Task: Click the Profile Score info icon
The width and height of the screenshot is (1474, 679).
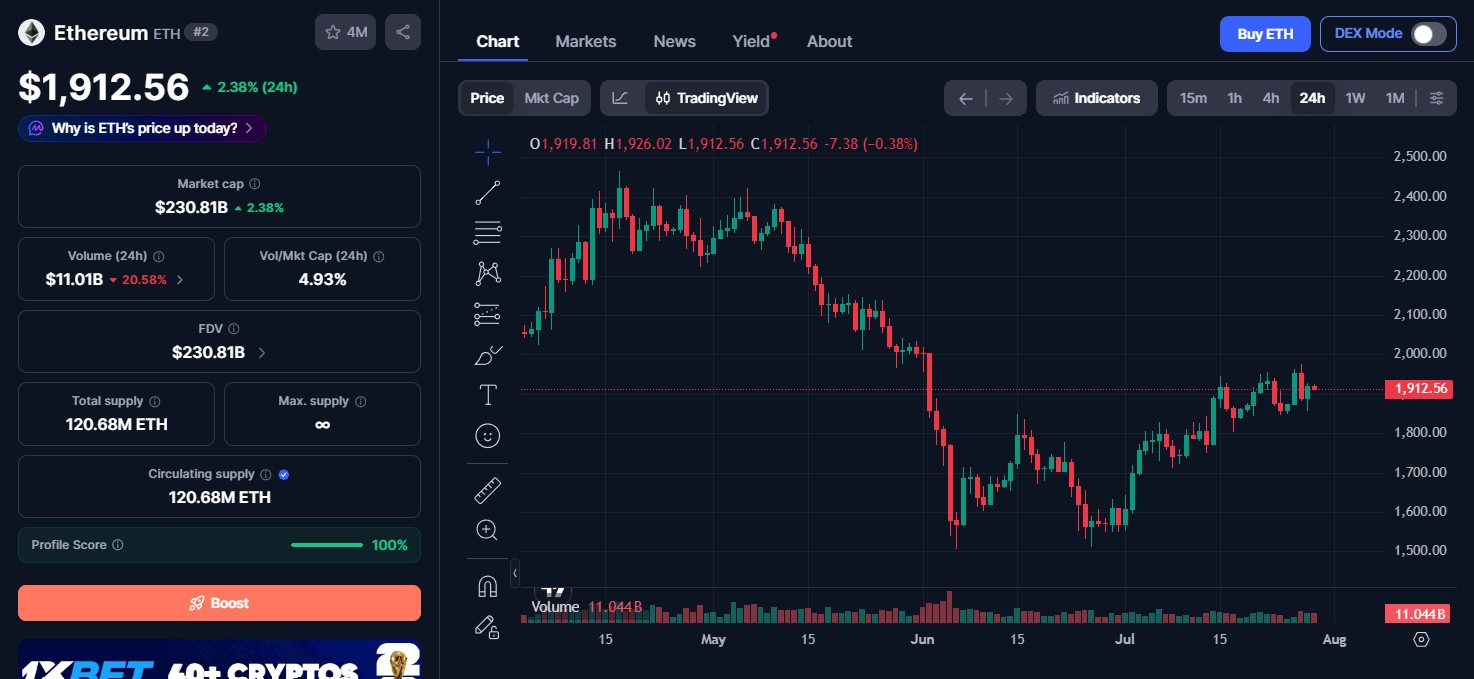Action: point(118,545)
